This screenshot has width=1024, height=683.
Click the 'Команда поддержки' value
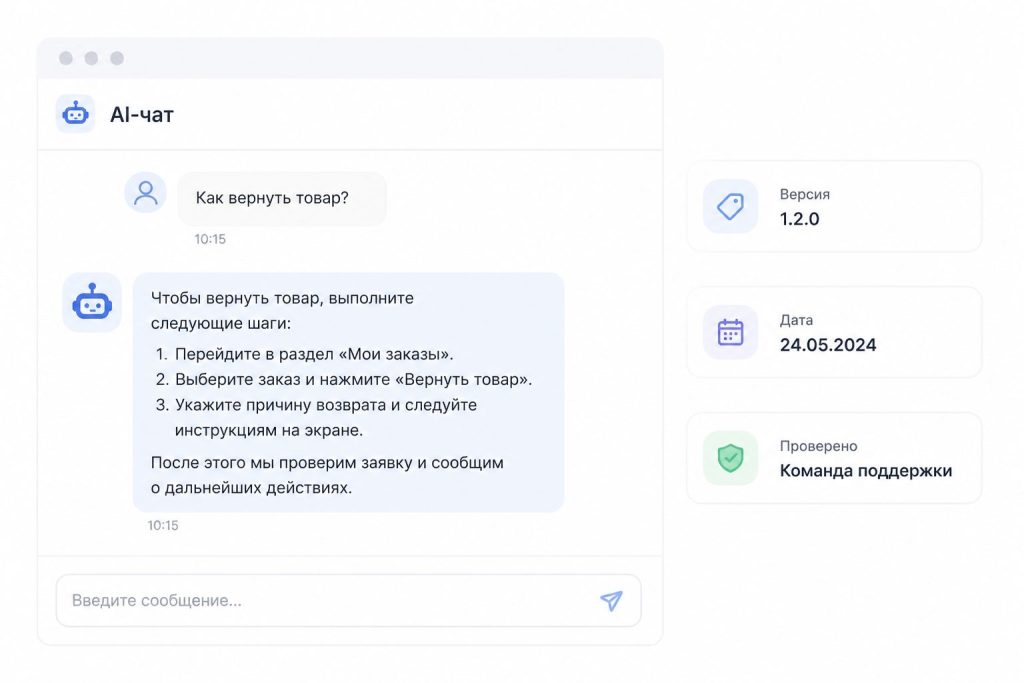[866, 471]
